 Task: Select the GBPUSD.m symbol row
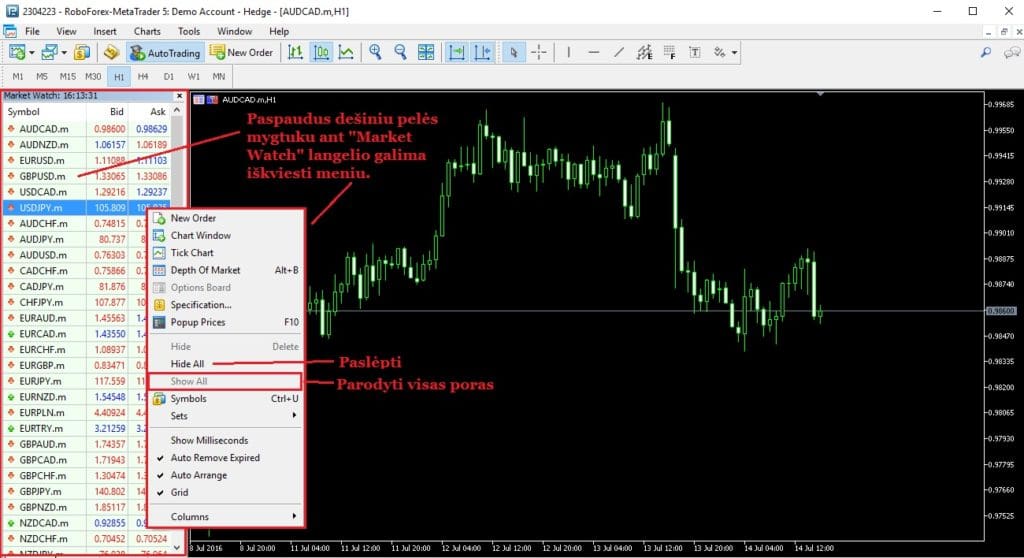coord(88,176)
